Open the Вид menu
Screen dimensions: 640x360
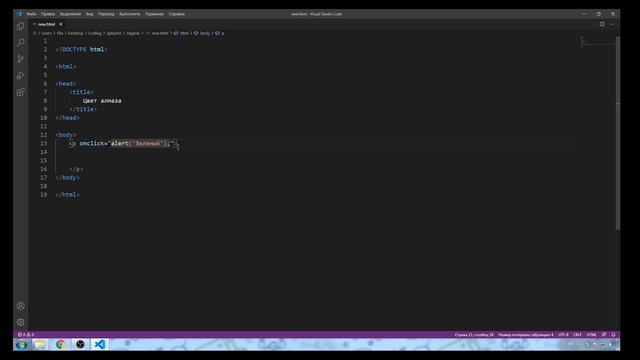tap(89, 14)
